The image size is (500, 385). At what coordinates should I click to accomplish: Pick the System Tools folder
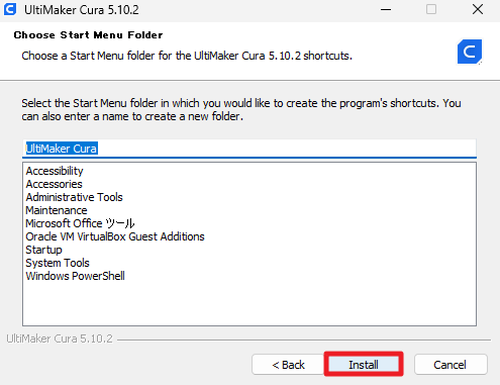57,263
